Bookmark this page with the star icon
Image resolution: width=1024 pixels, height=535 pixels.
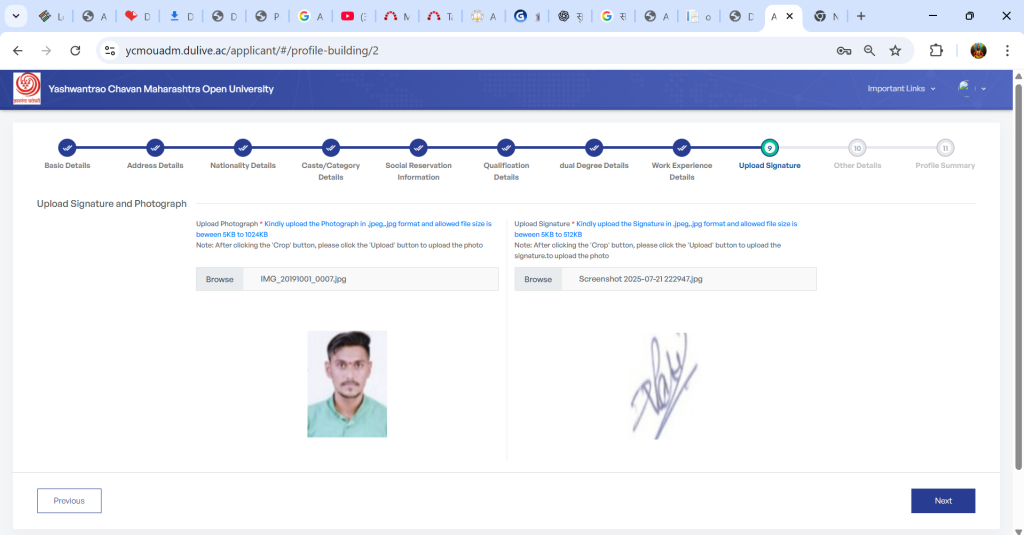pyautogui.click(x=895, y=50)
